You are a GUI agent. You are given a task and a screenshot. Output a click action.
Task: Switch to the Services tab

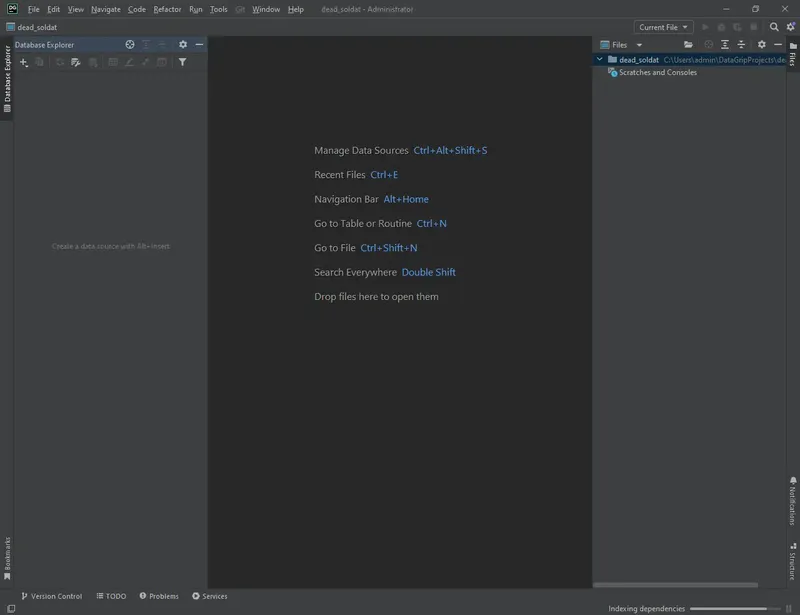[x=210, y=596]
